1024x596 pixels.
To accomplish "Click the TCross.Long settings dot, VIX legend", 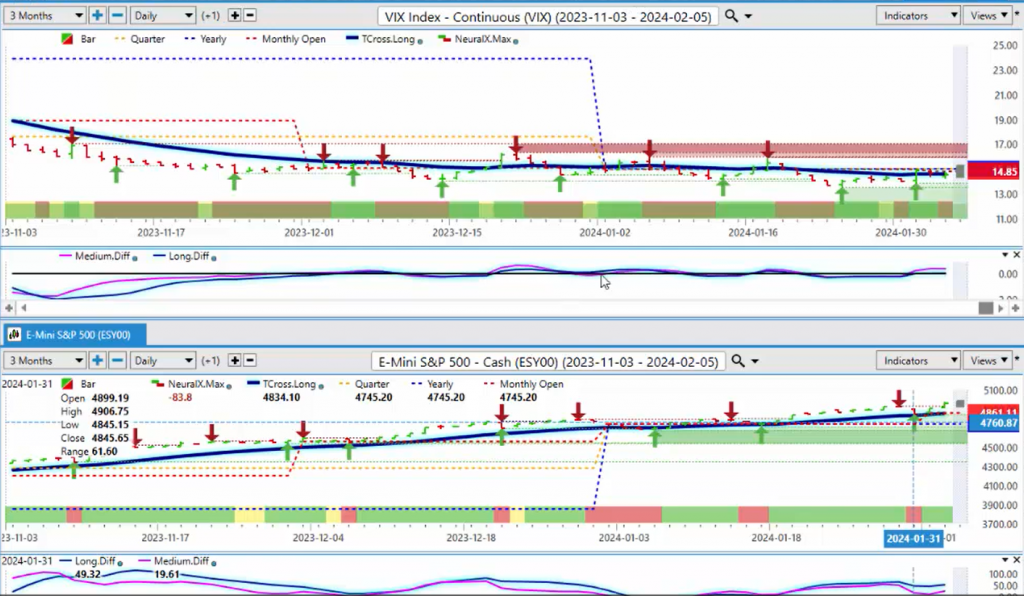I will 420,41.
